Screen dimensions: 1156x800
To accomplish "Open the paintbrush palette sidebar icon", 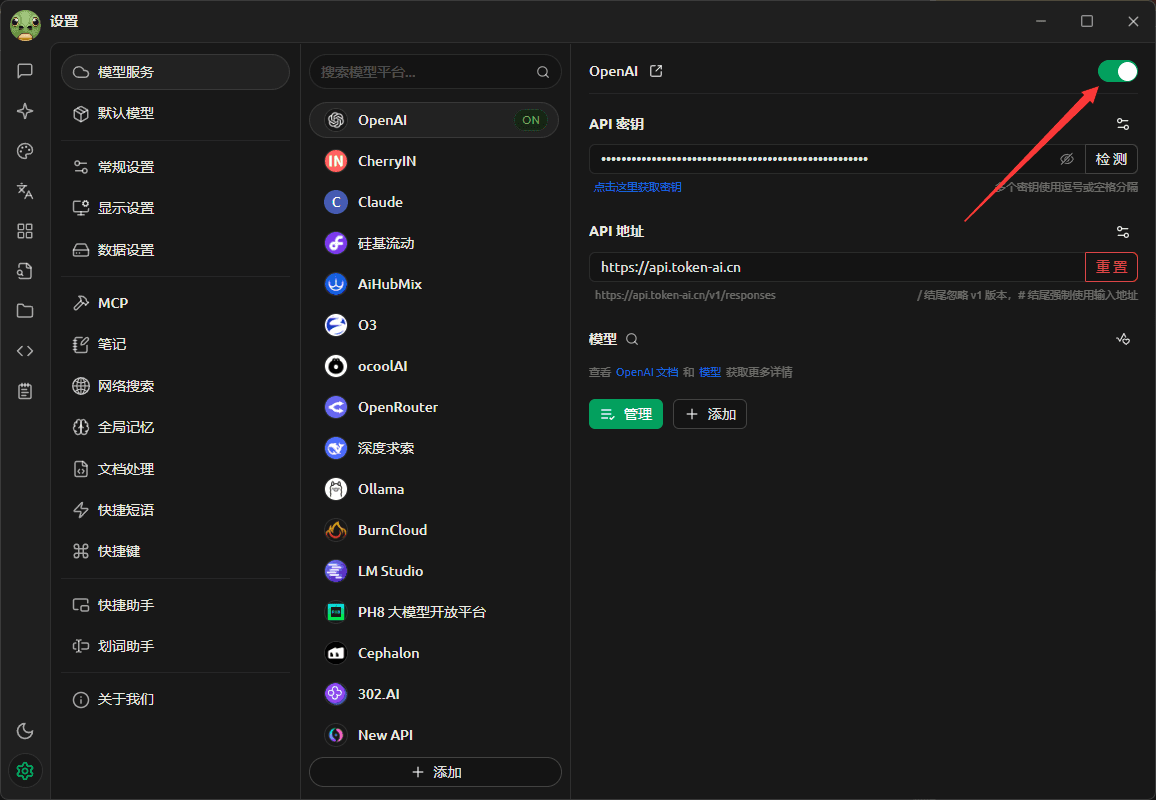I will (25, 151).
